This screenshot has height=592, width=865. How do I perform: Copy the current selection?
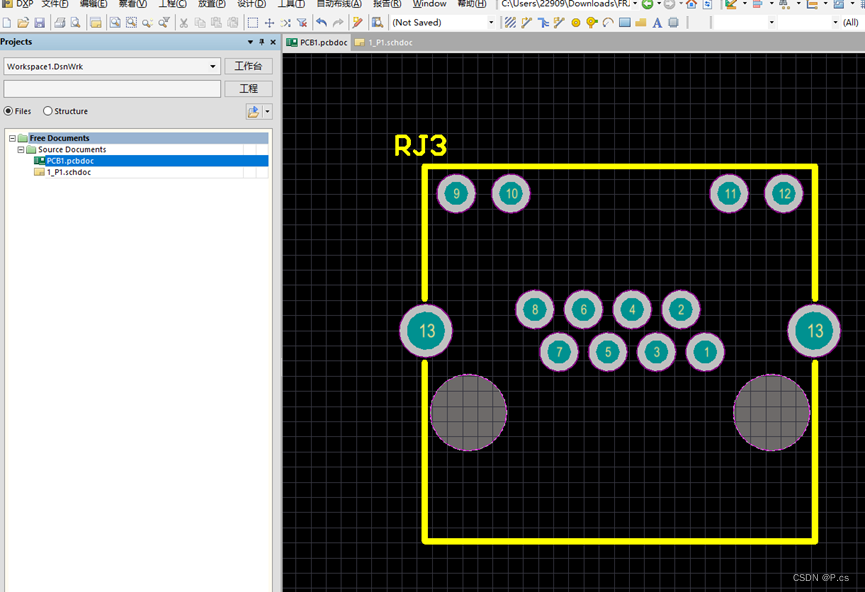pos(200,23)
